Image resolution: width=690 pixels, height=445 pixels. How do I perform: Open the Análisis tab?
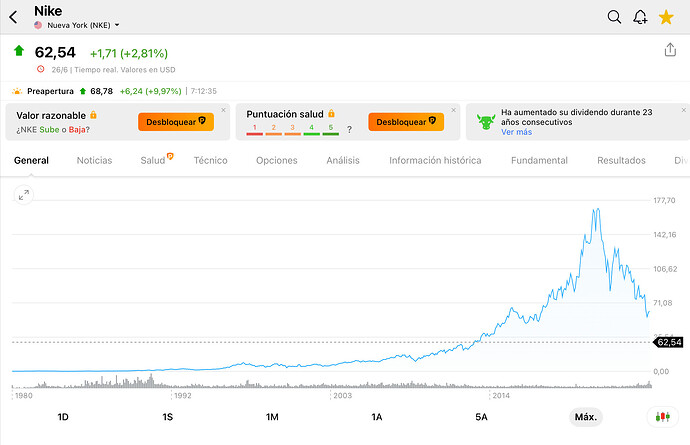[x=343, y=160]
